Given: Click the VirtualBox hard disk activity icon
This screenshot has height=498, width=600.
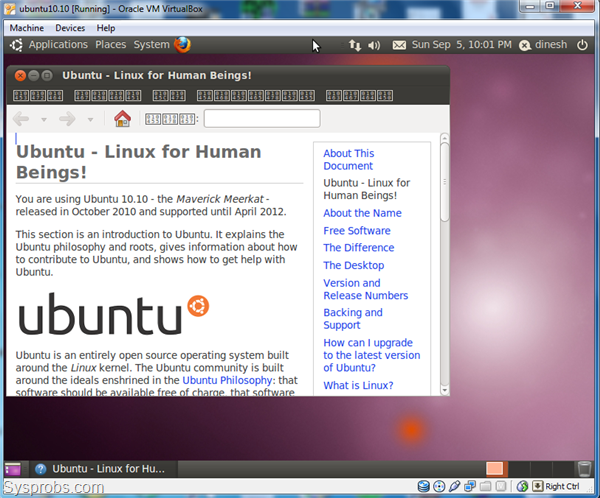Looking at the screenshot, I should click(424, 486).
